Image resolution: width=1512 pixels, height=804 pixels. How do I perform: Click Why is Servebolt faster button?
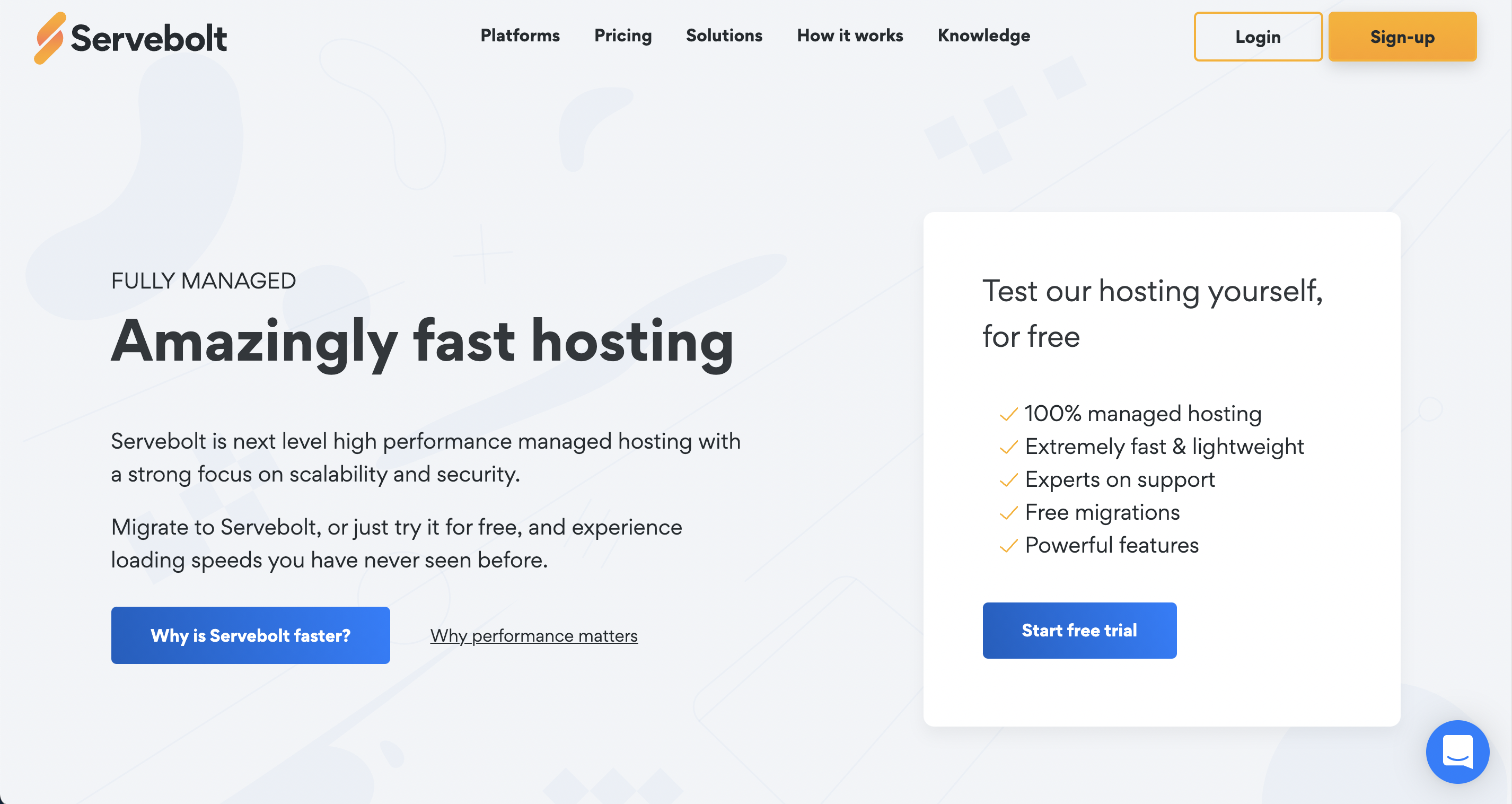[251, 635]
